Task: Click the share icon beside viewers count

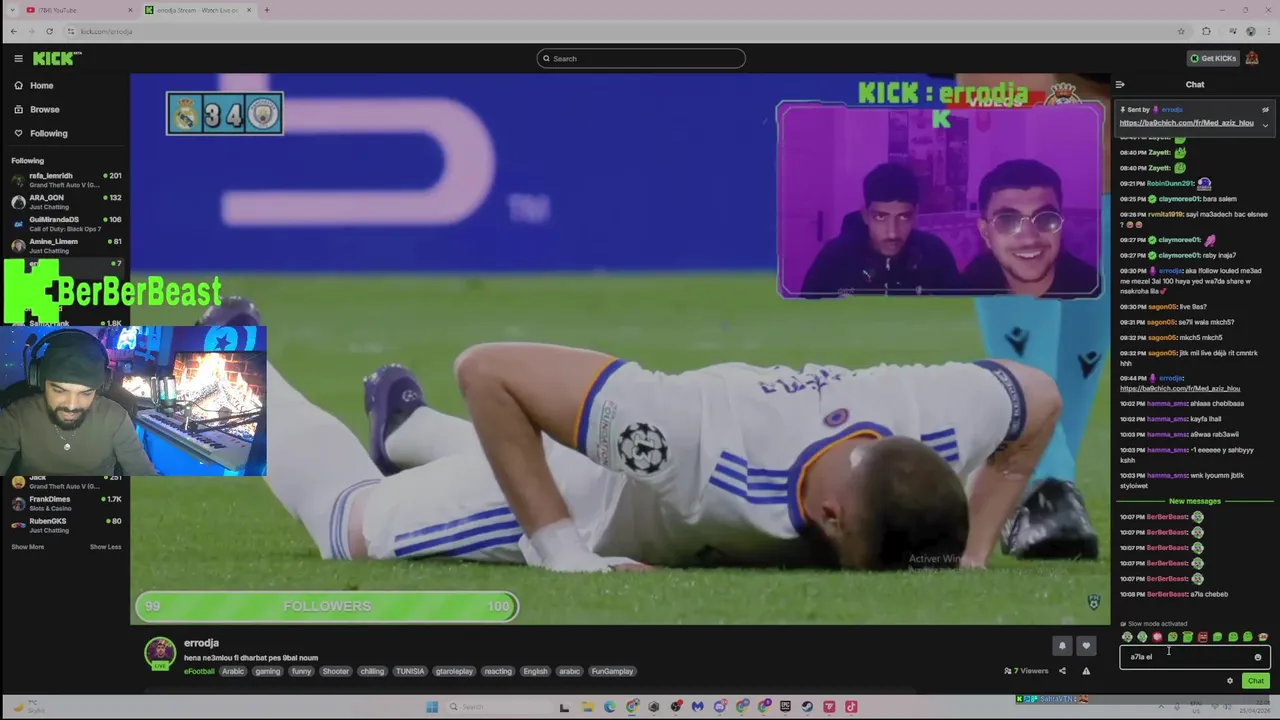Action: coord(1062,671)
